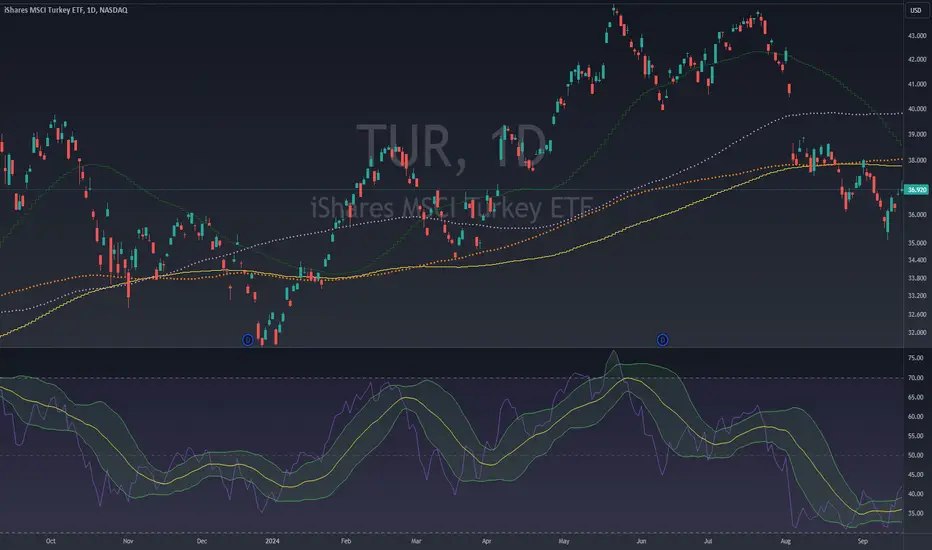Click the Jun label on time axis

click(x=641, y=541)
